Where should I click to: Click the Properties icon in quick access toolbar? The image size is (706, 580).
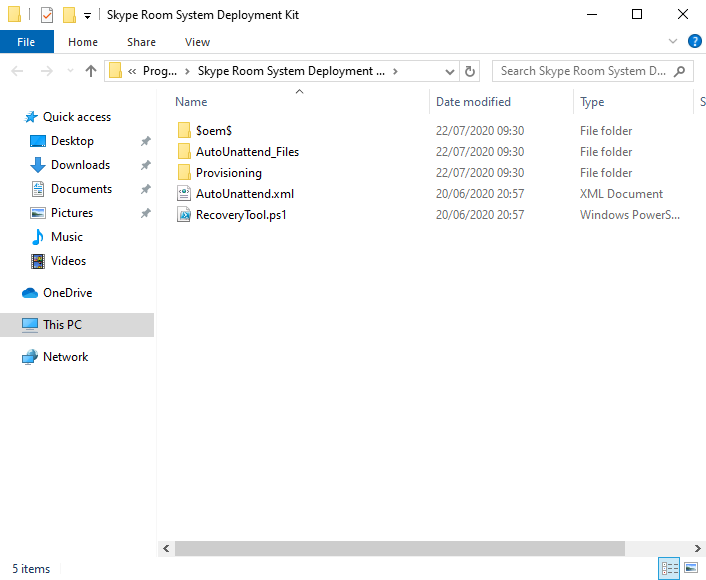[x=47, y=15]
